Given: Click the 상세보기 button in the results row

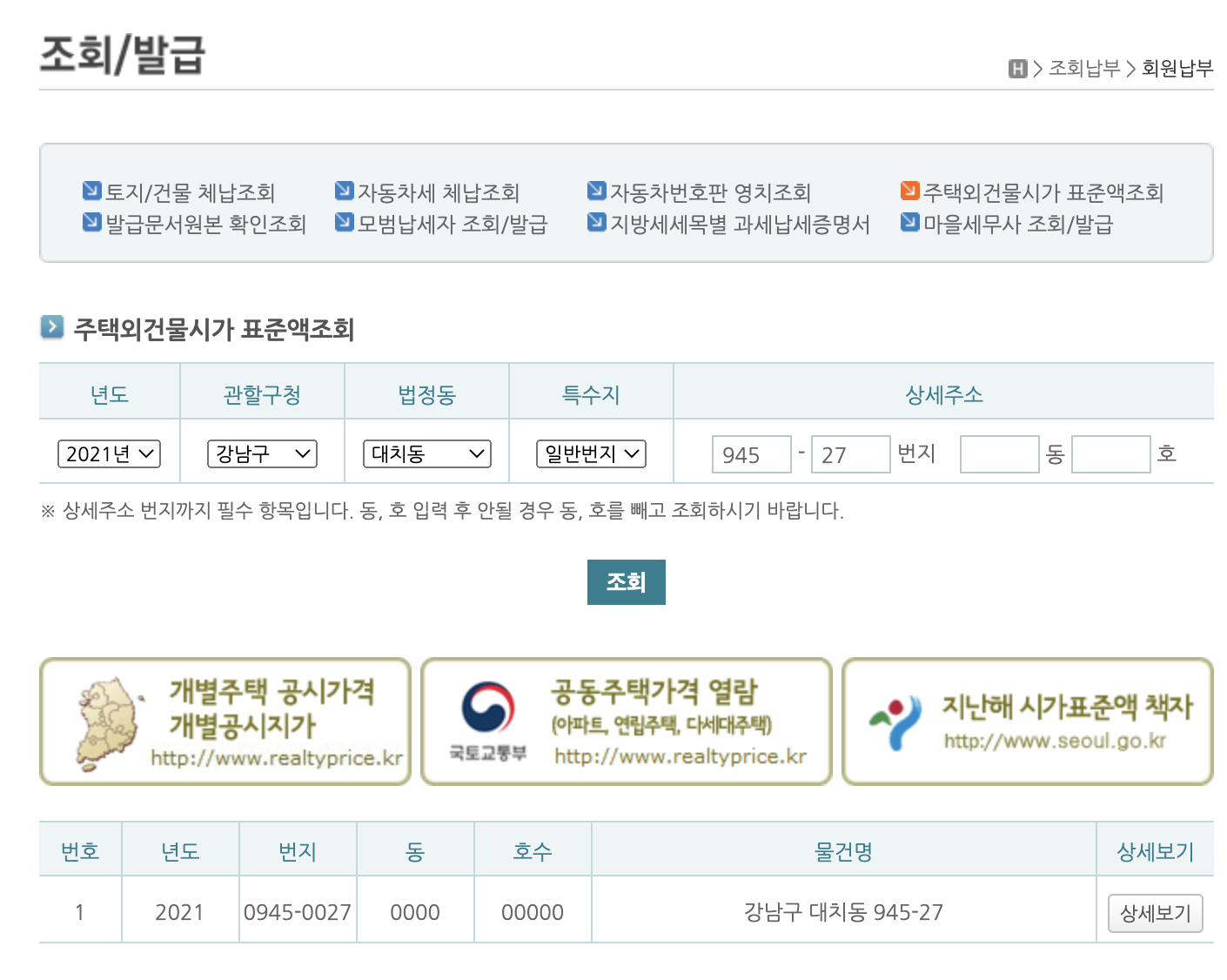Looking at the screenshot, I should [1155, 913].
